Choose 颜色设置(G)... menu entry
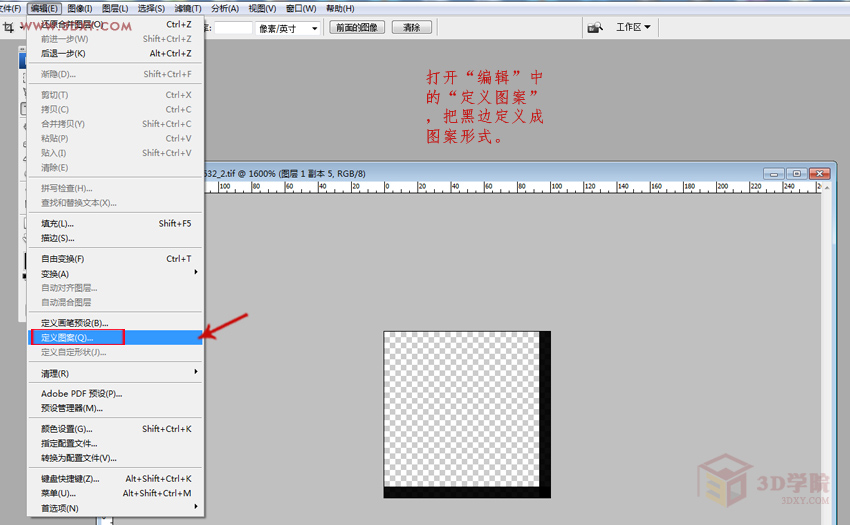The height and width of the screenshot is (525, 850). pyautogui.click(x=115, y=429)
